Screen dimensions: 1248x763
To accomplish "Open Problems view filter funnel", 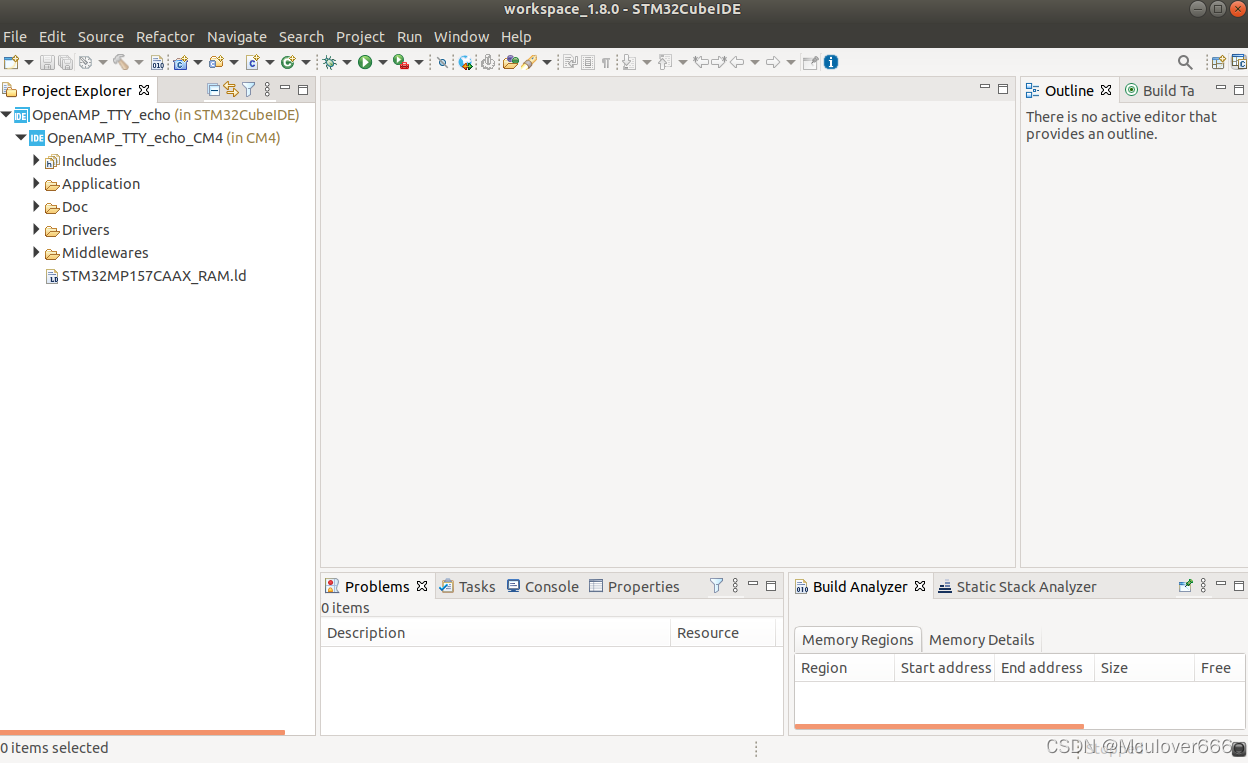I will 716,585.
